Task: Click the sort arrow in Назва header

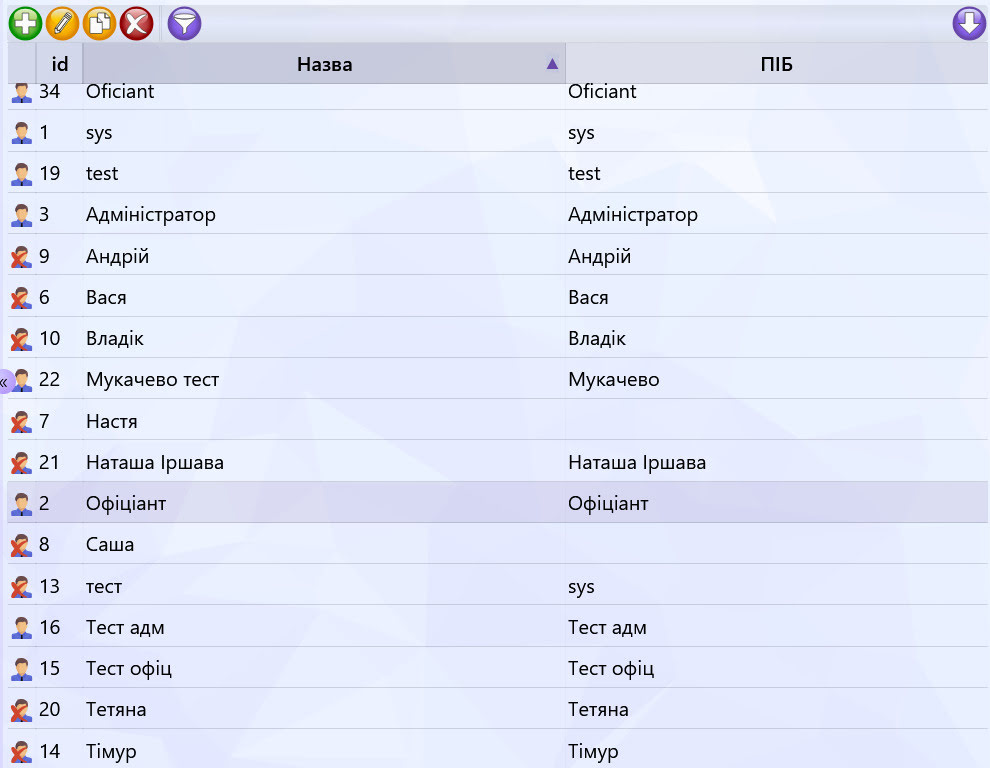Action: (552, 64)
